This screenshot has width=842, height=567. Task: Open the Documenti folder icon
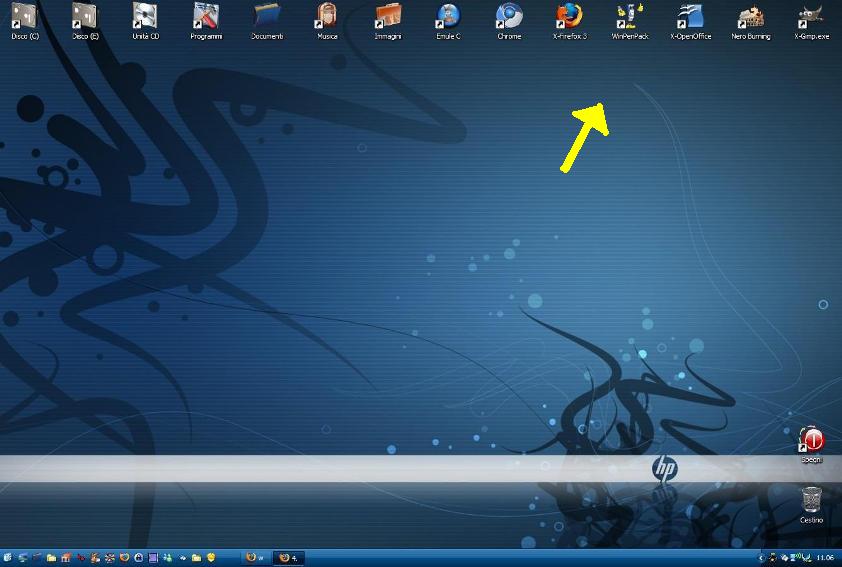[x=267, y=17]
